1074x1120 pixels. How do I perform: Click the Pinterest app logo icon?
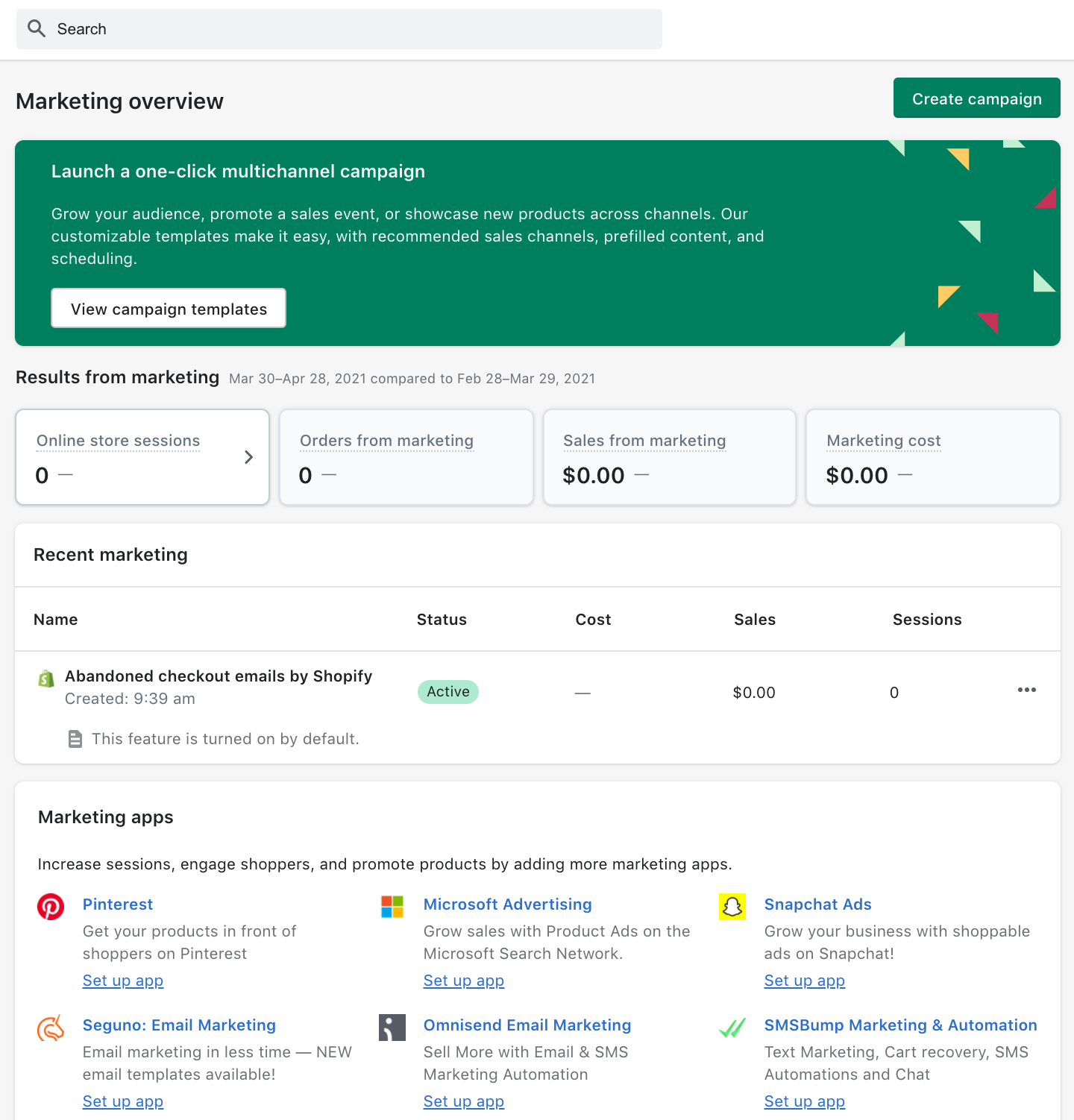point(51,907)
